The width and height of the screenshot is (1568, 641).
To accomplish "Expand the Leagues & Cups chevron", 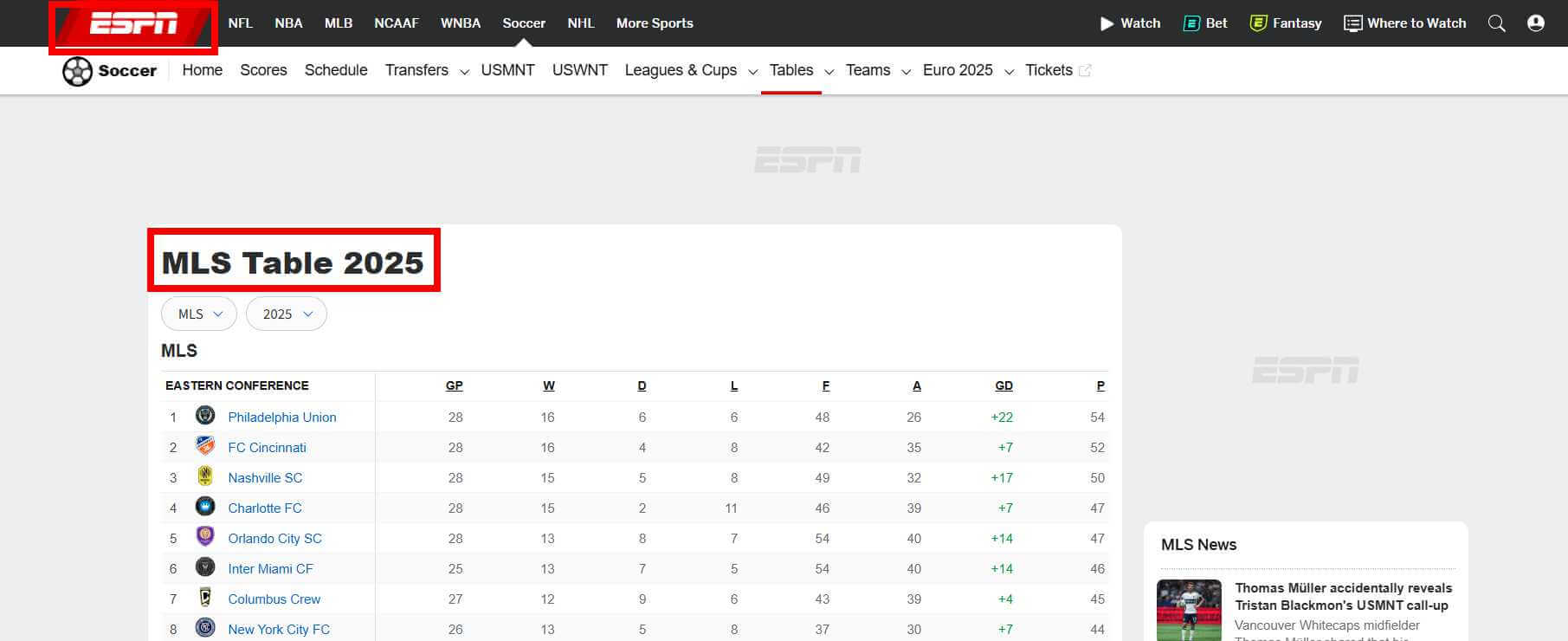I will (x=752, y=72).
